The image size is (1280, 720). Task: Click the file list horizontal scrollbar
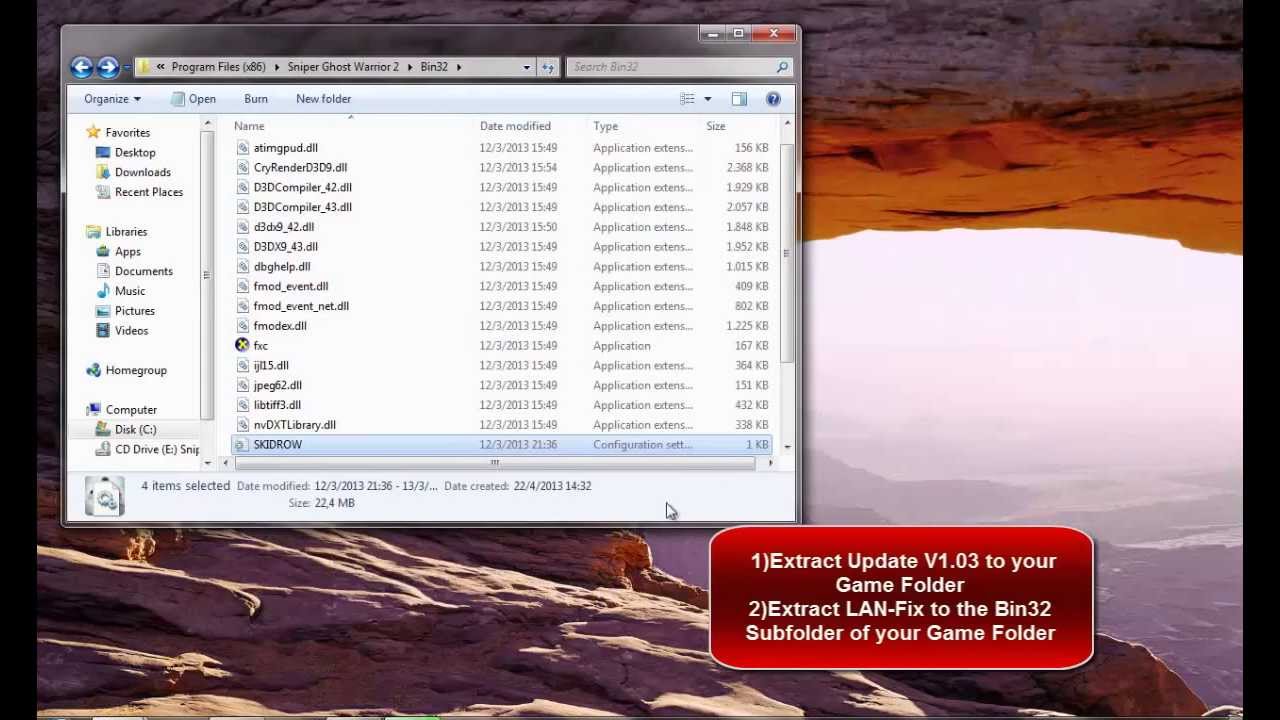(494, 463)
